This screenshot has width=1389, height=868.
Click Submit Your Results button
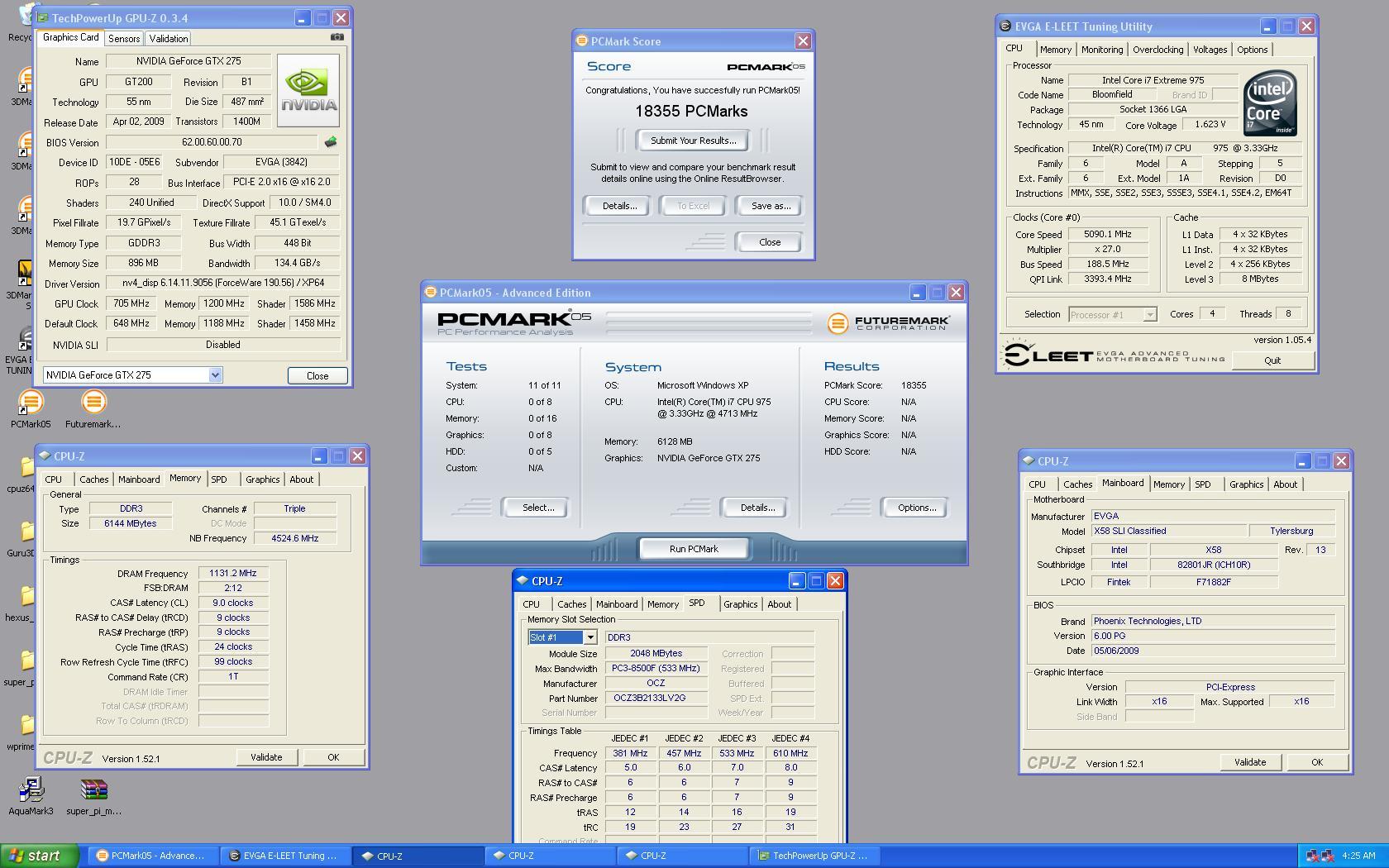coord(693,141)
